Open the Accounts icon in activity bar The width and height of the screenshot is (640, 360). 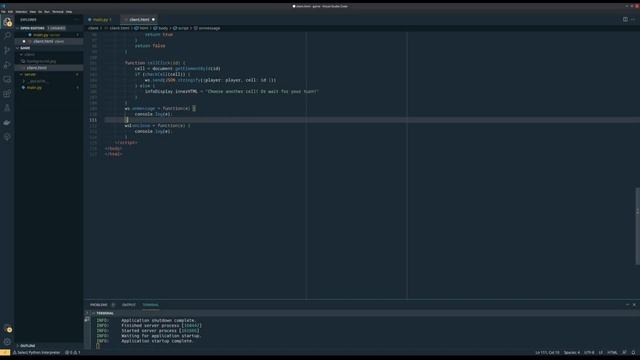[7, 328]
